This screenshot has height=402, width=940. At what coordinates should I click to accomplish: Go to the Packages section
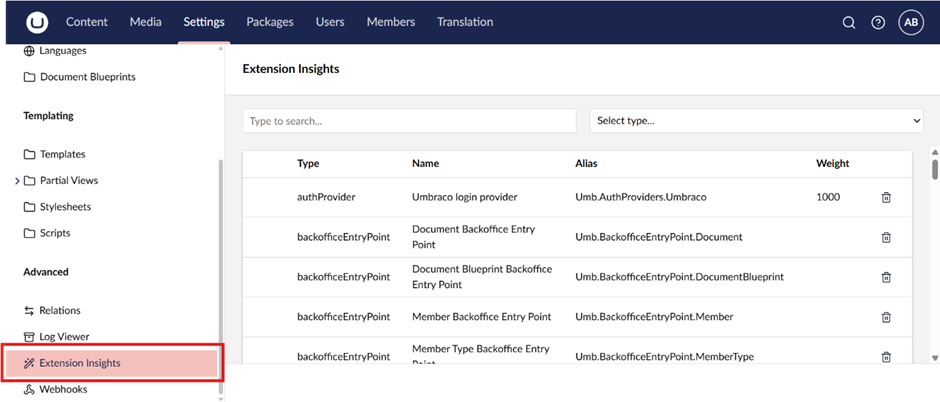pyautogui.click(x=270, y=22)
